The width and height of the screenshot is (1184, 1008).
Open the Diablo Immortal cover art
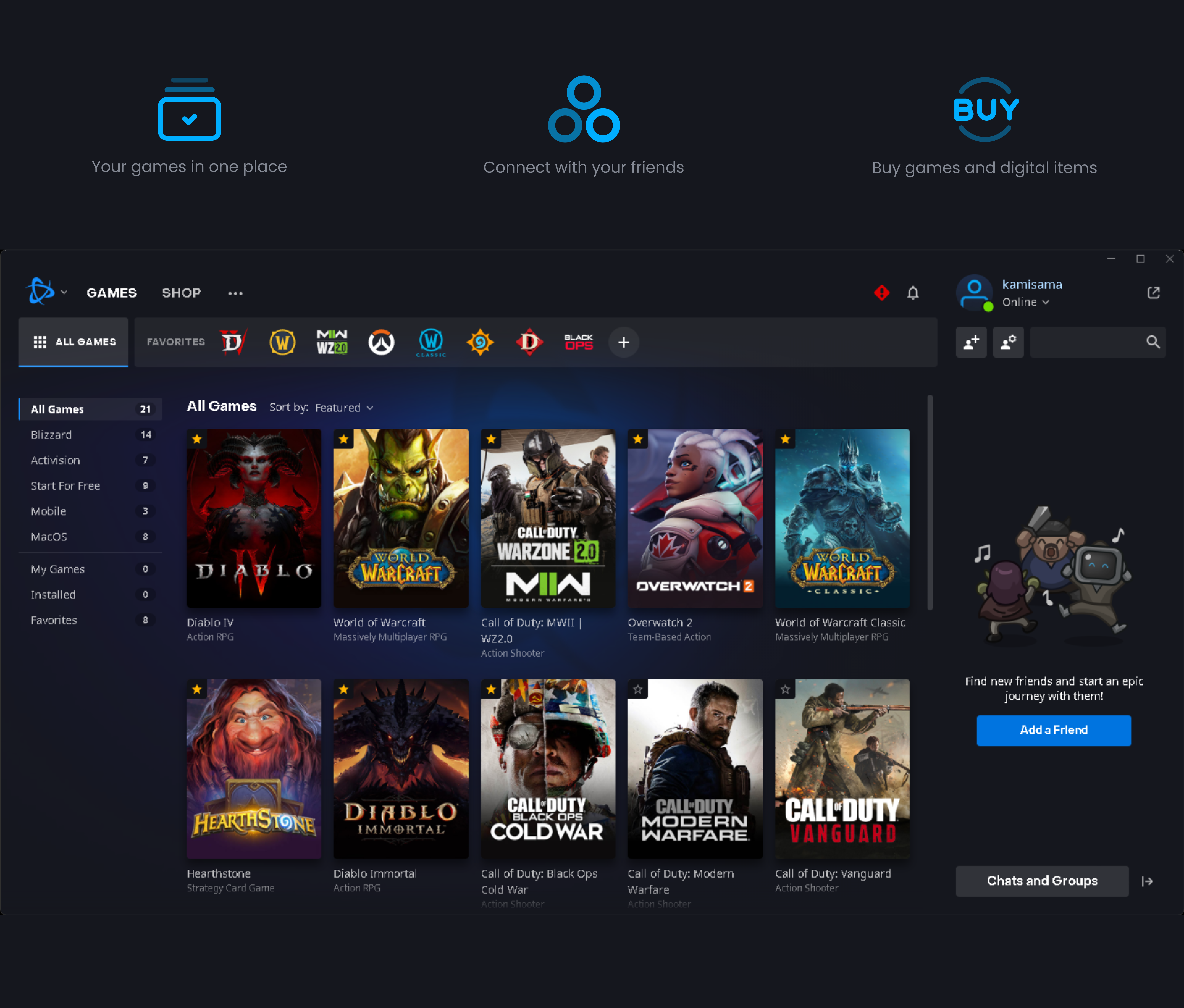click(401, 769)
